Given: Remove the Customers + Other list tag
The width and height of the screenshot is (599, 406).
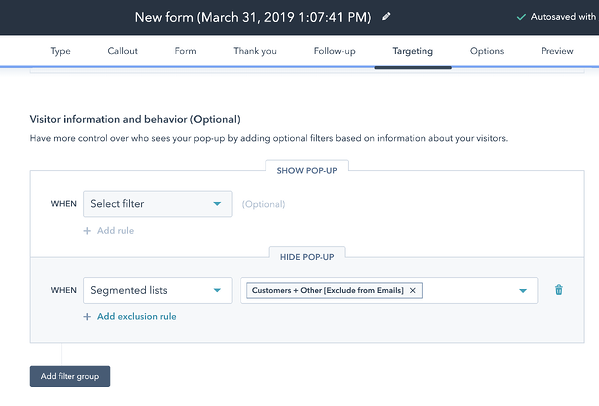Looking at the screenshot, I should pyautogui.click(x=413, y=290).
